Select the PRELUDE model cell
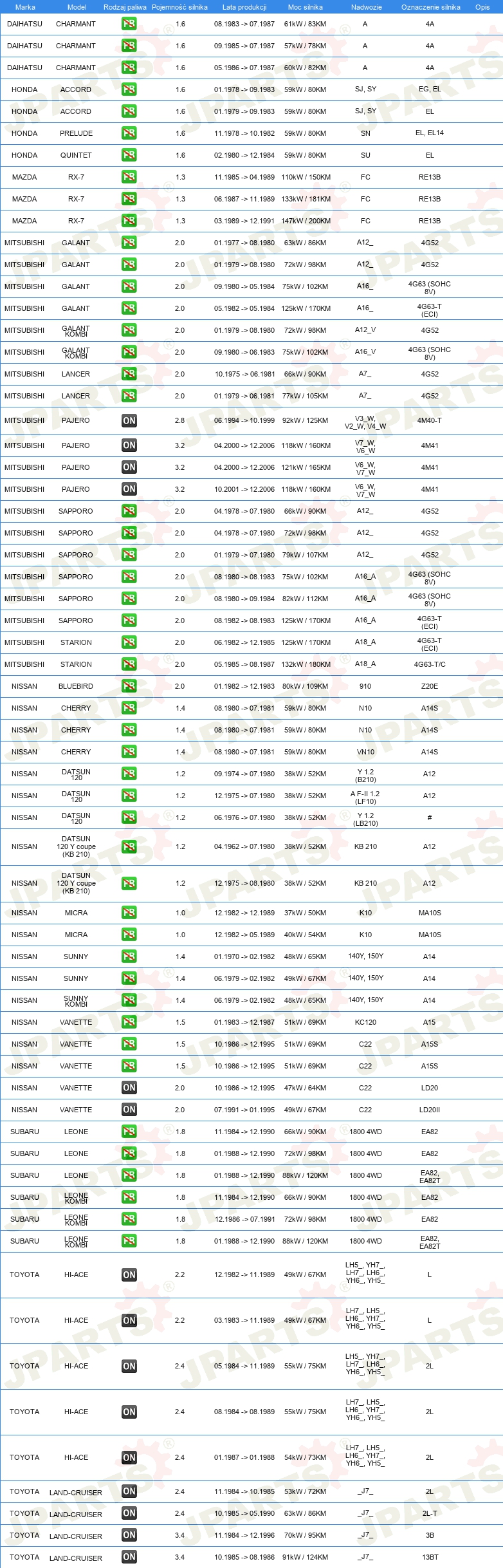Viewport: 503px width, 1568px height. pyautogui.click(x=77, y=133)
